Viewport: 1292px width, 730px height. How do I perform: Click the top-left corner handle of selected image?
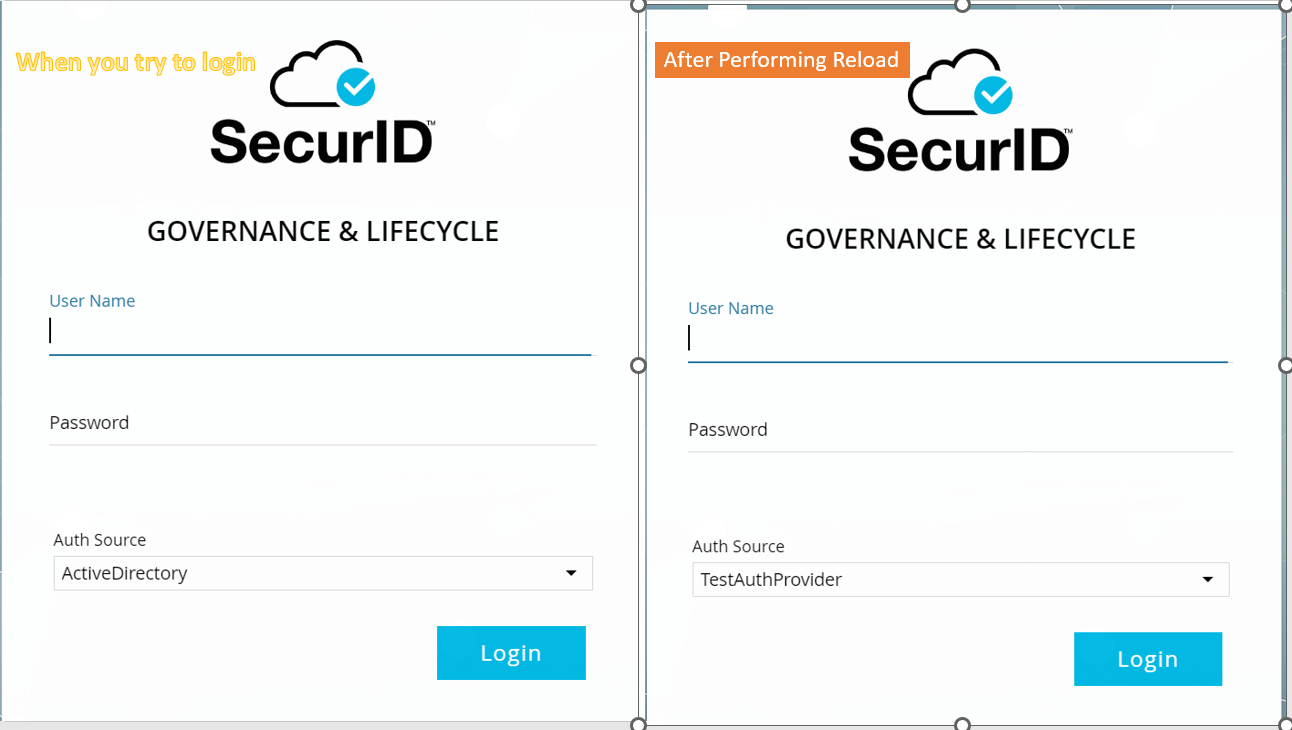[639, 5]
